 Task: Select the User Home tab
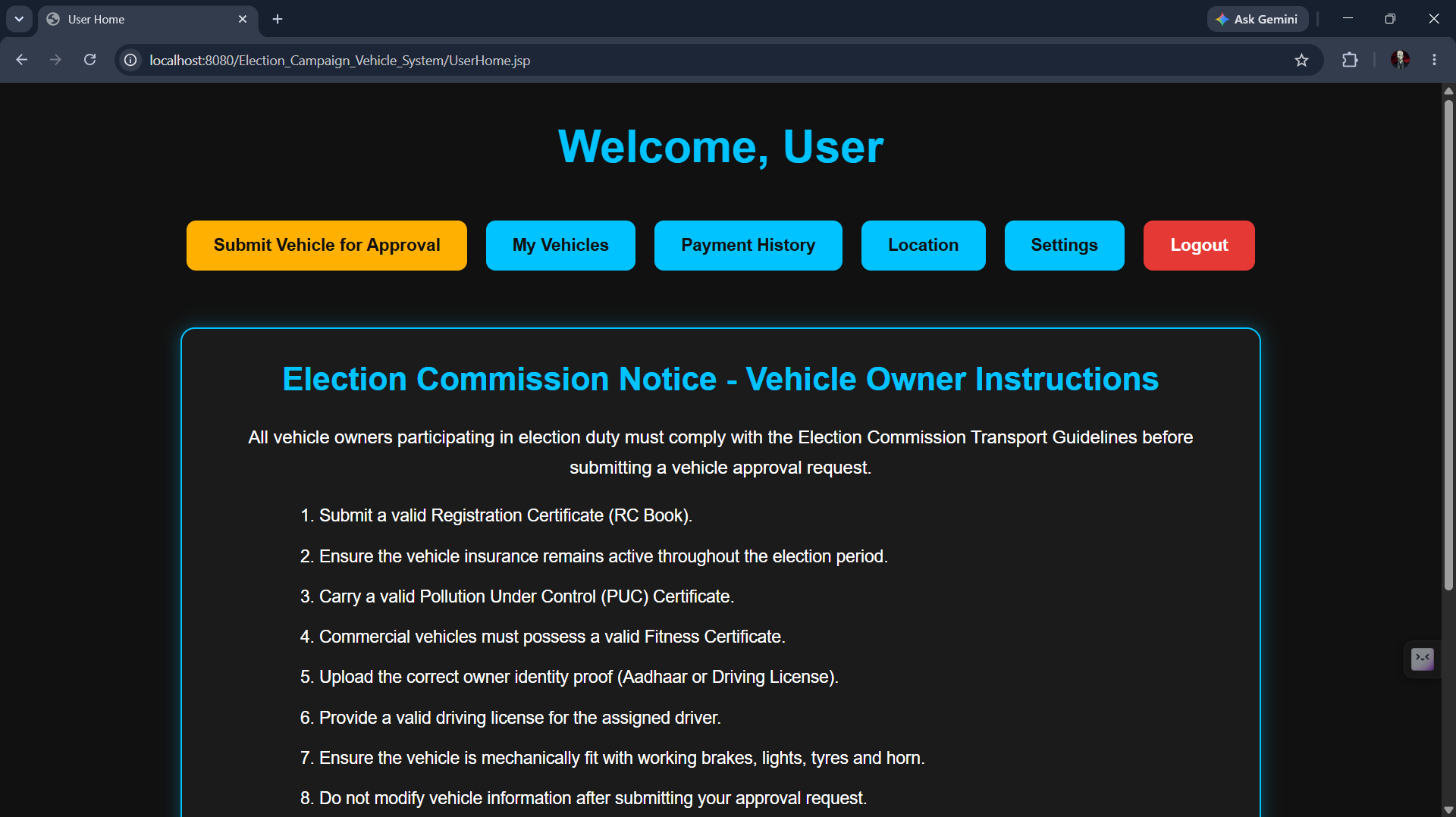[x=148, y=19]
